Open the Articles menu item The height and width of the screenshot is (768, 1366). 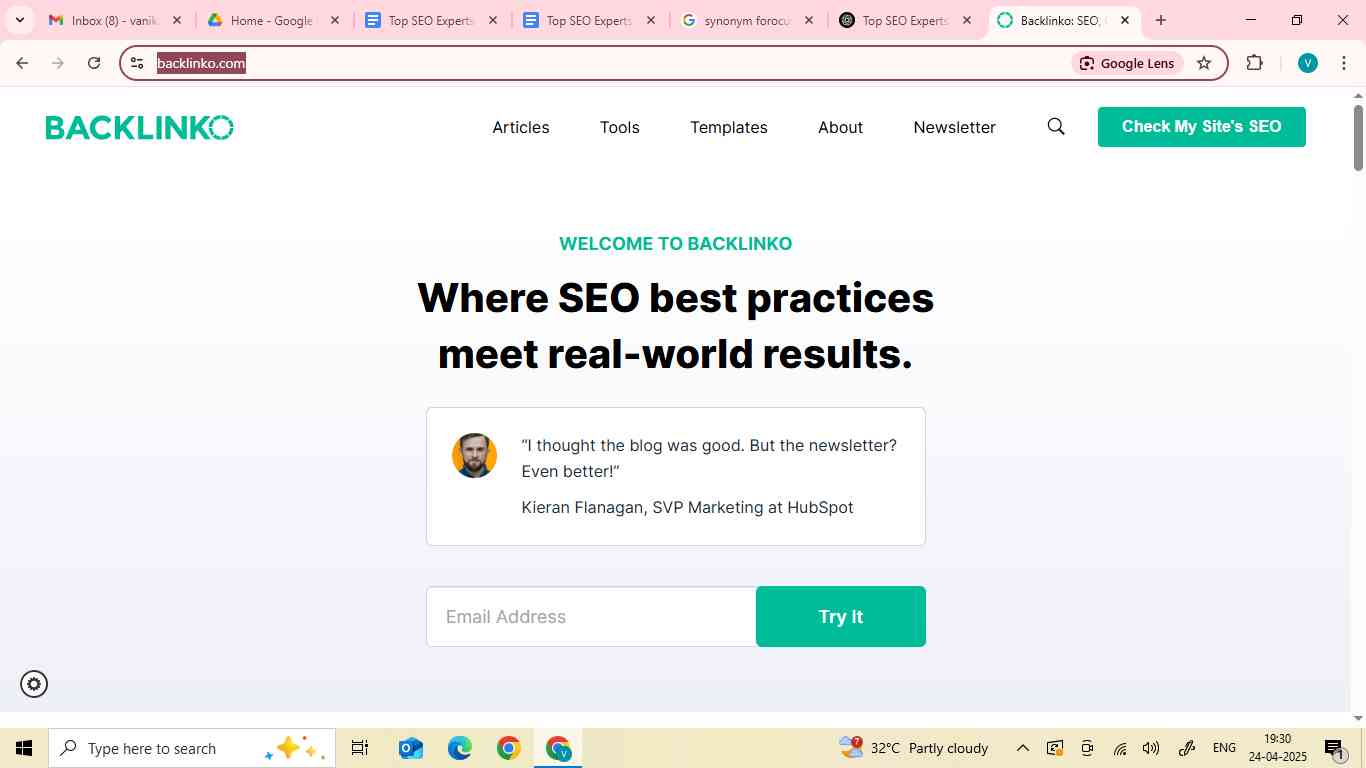[521, 127]
